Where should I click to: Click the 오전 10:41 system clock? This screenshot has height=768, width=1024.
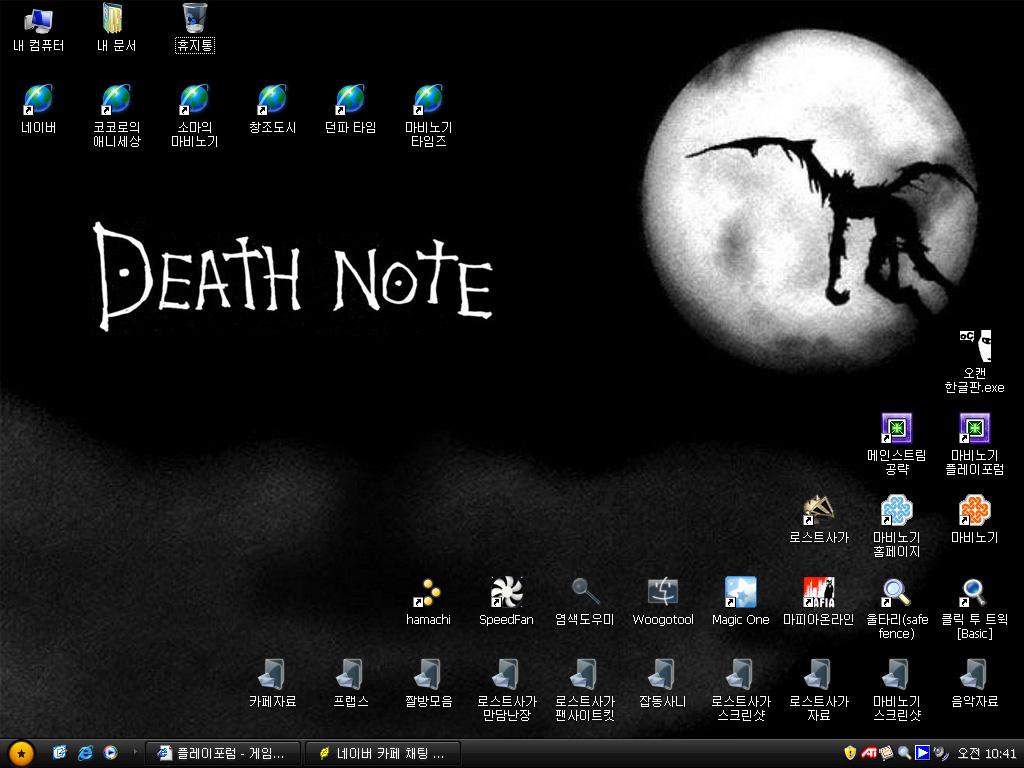point(987,754)
